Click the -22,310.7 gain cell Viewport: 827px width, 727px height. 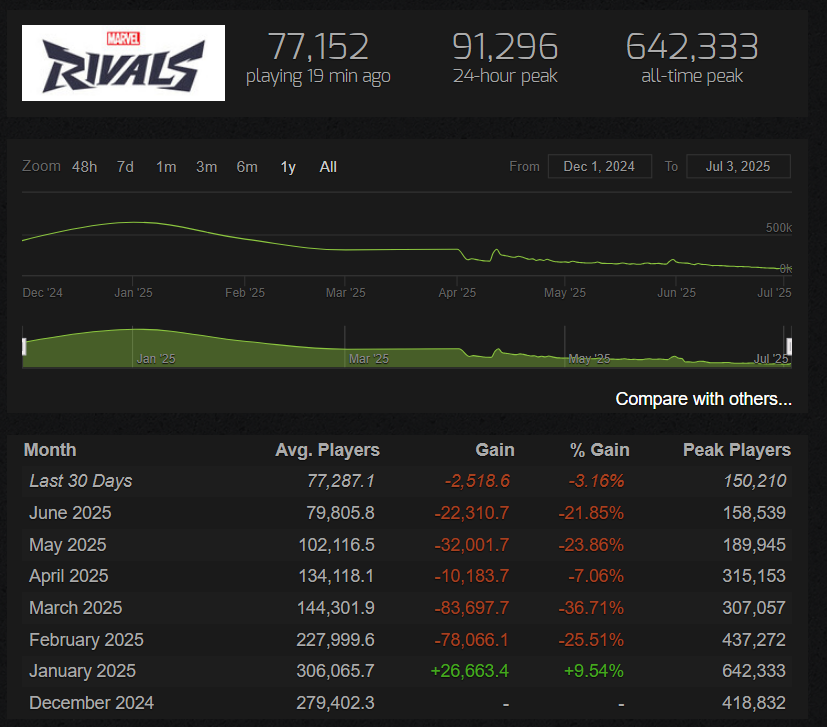472,513
